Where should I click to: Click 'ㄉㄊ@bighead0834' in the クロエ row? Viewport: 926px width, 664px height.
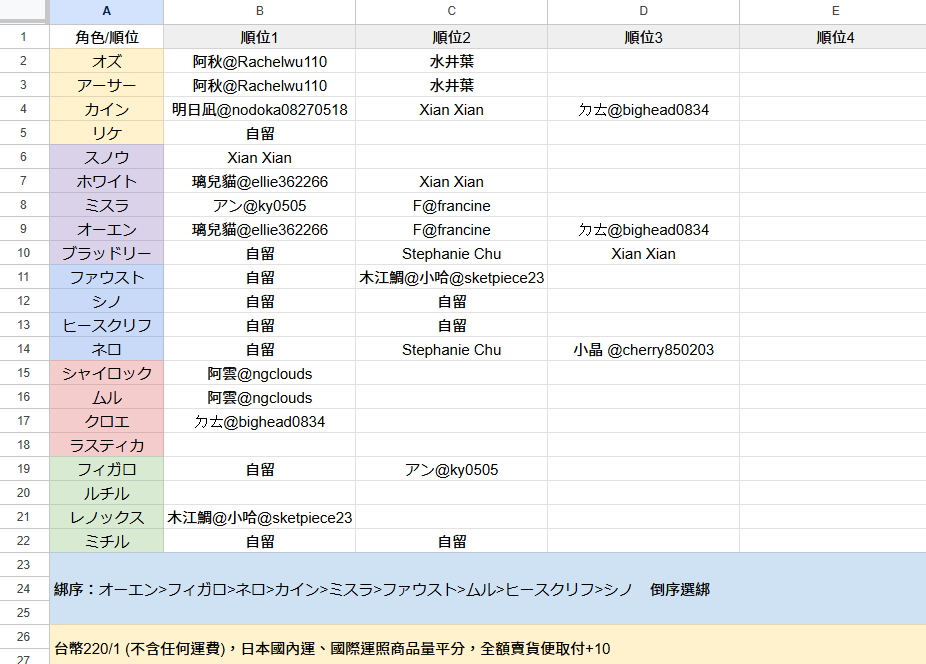click(259, 422)
